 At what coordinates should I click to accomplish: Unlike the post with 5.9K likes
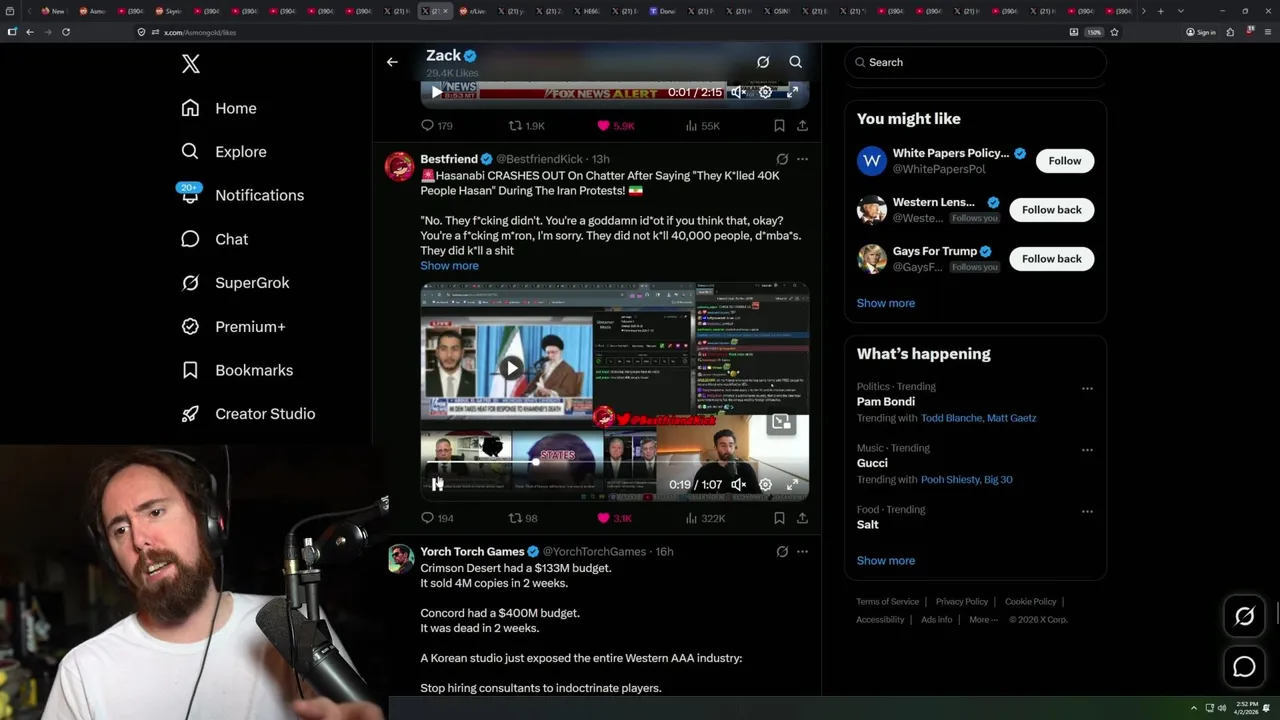615,126
